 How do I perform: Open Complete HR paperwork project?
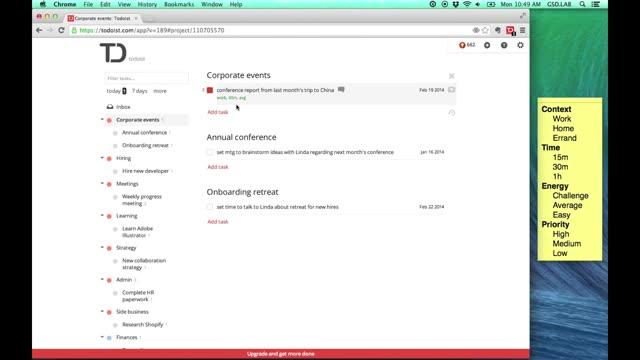pyautogui.click(x=138, y=296)
